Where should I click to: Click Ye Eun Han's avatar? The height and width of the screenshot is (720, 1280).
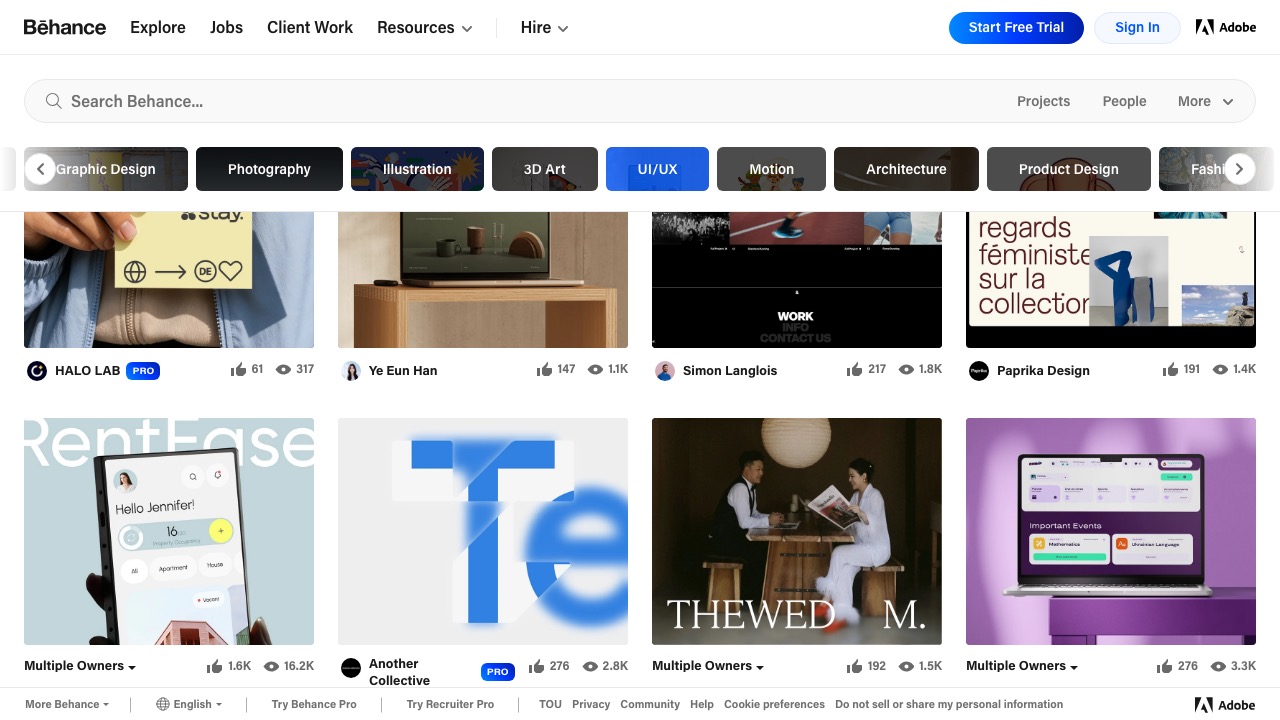tap(351, 370)
